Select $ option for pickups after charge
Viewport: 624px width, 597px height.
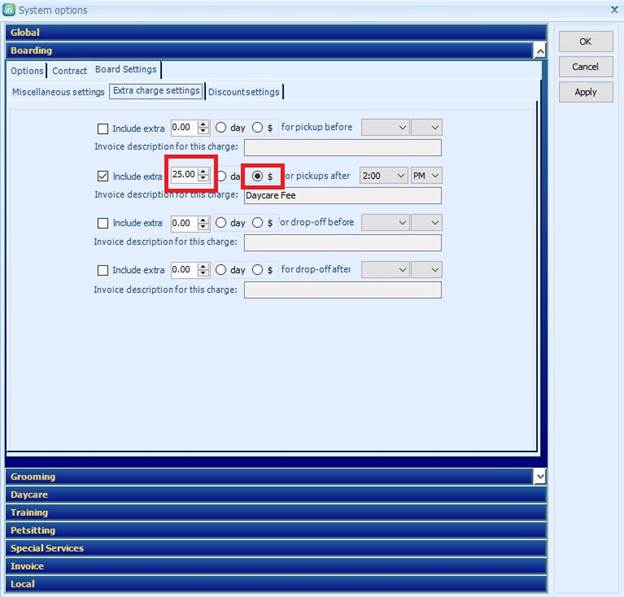[x=257, y=176]
